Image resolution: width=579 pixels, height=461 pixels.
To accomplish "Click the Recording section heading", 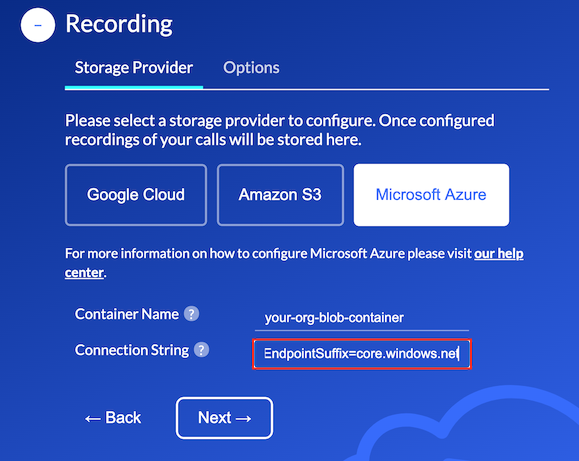I will [119, 24].
